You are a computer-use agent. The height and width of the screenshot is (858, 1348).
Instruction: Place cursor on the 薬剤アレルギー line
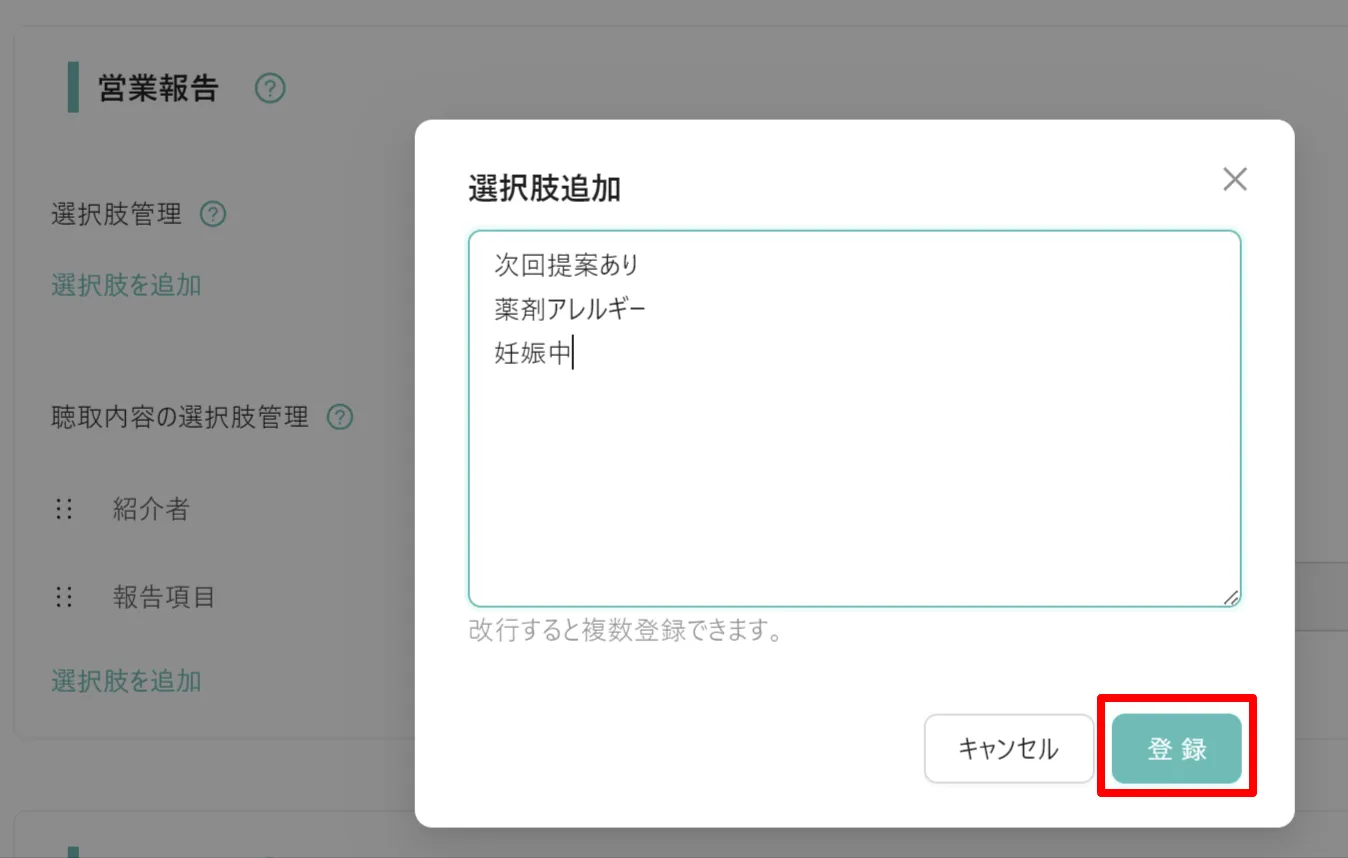[570, 310]
